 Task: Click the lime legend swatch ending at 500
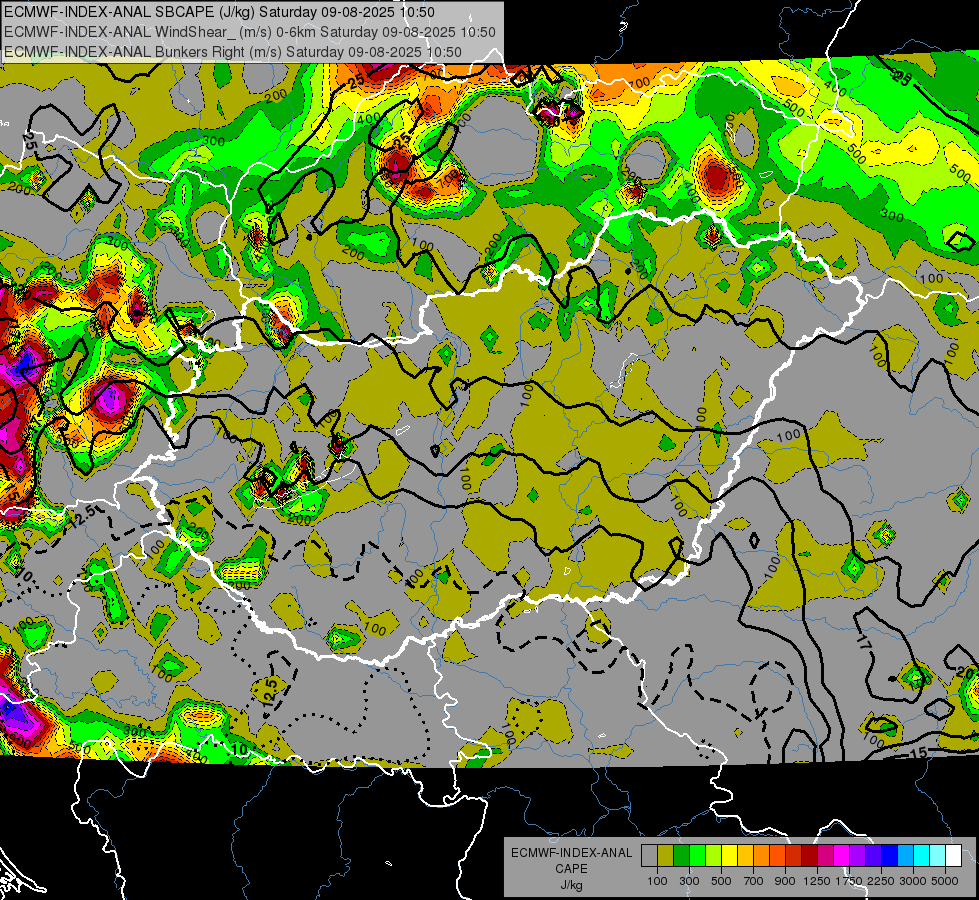pyautogui.click(x=713, y=855)
